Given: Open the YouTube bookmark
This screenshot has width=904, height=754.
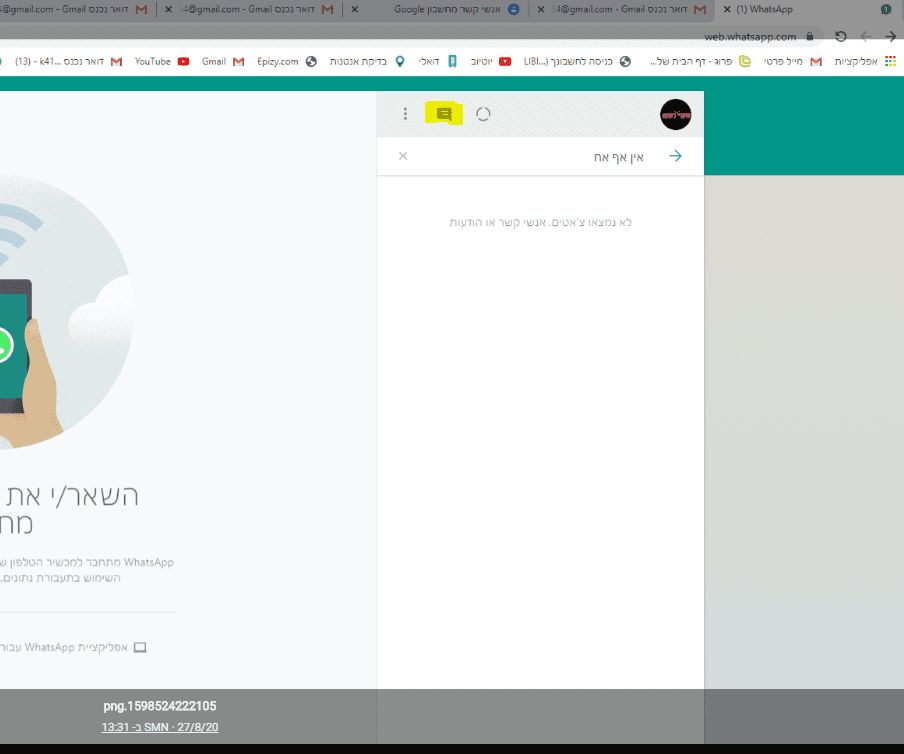Looking at the screenshot, I should point(162,61).
